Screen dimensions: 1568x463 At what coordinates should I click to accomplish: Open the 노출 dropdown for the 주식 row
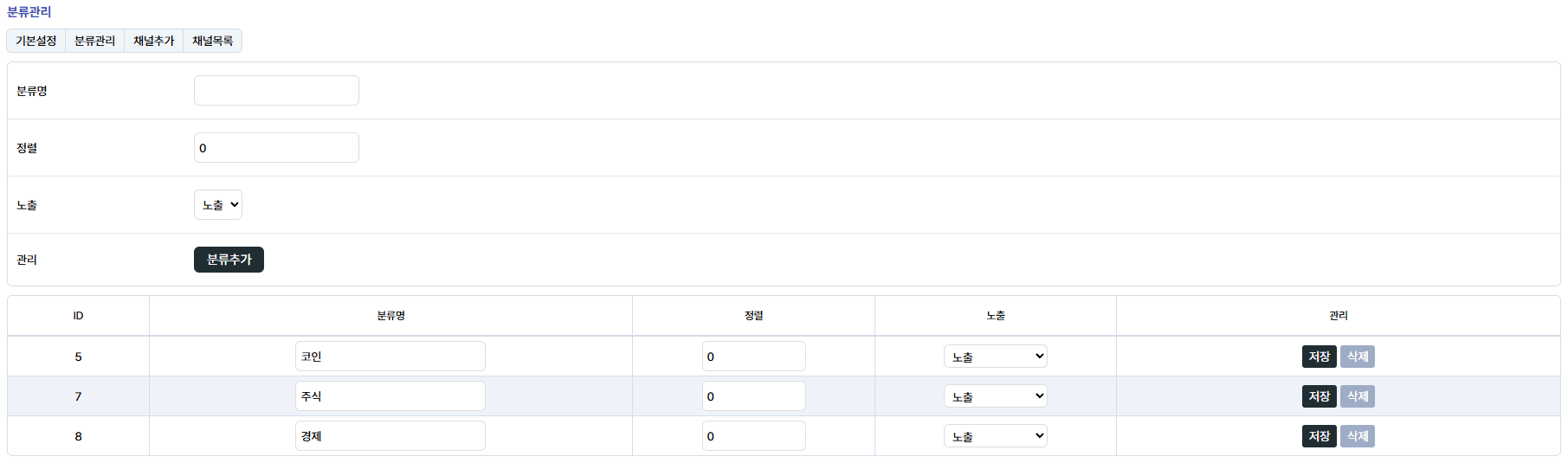tap(995, 396)
